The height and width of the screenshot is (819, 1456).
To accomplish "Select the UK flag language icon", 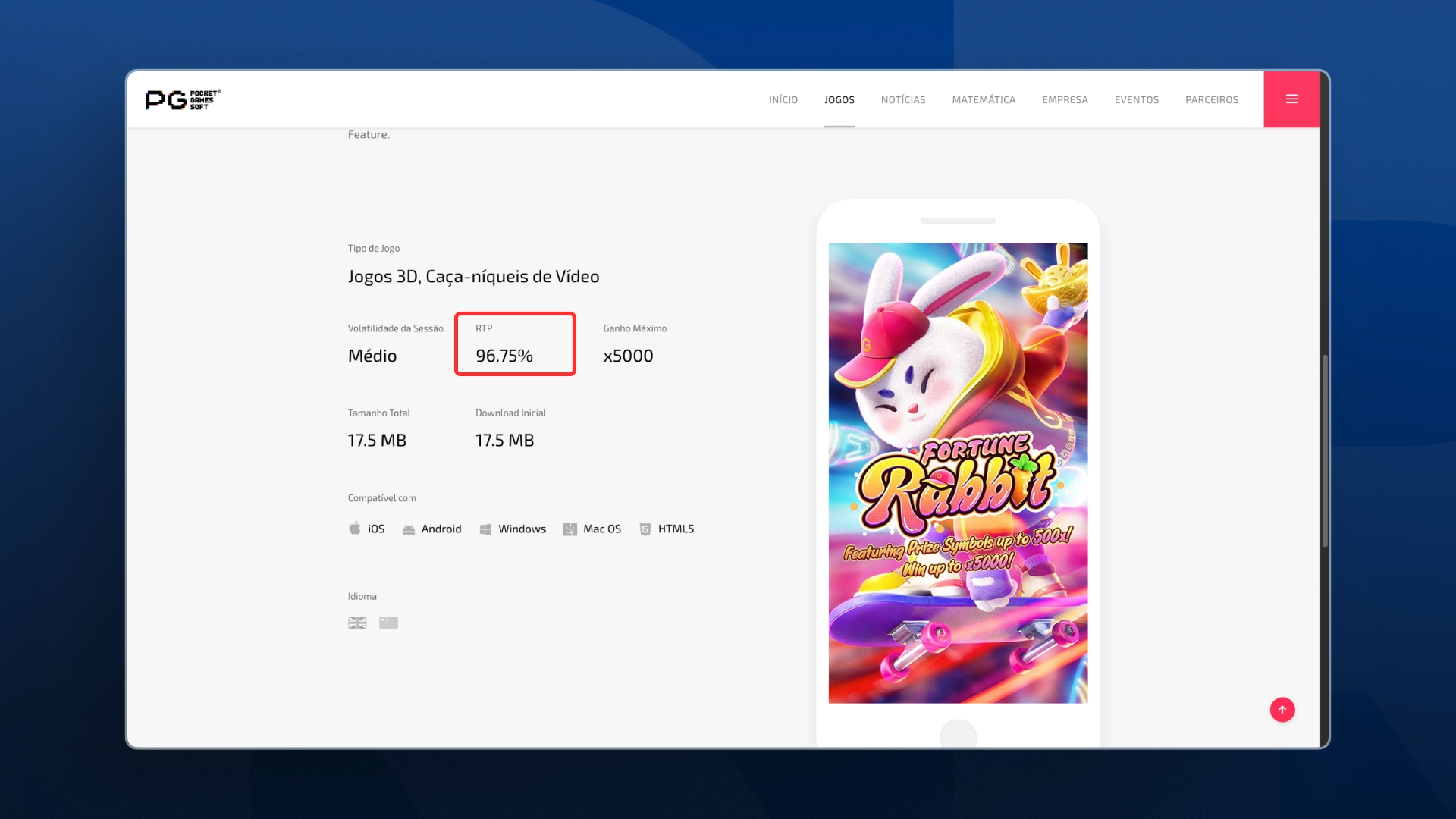I will (x=357, y=623).
